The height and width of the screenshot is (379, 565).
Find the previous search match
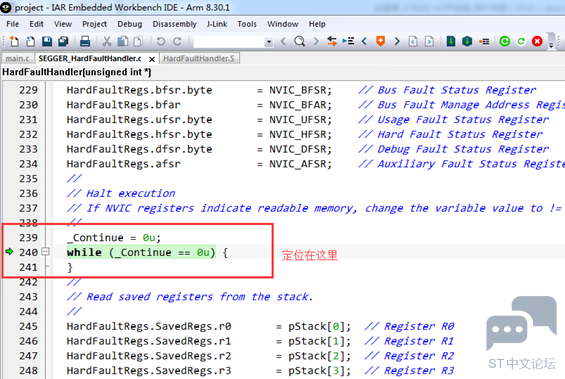tap(283, 41)
